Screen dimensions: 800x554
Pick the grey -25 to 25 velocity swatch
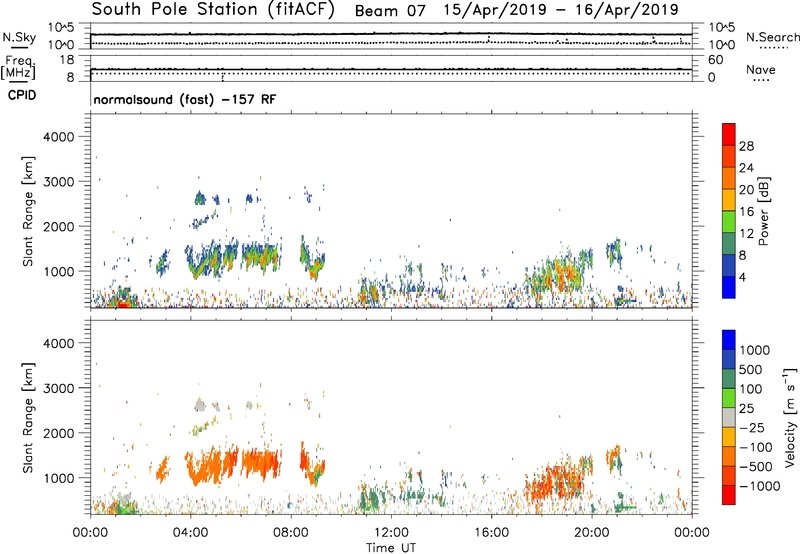729,418
